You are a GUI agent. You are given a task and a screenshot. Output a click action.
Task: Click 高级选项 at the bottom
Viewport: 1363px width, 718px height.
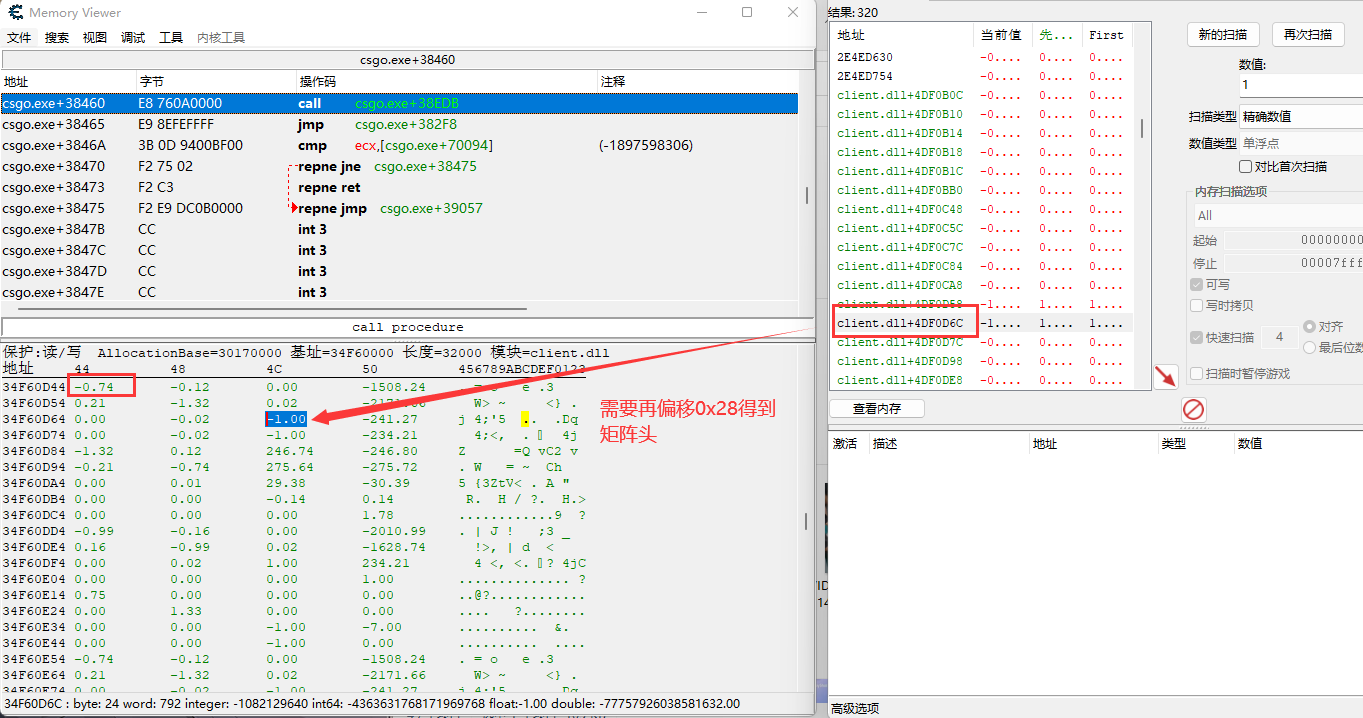point(855,708)
